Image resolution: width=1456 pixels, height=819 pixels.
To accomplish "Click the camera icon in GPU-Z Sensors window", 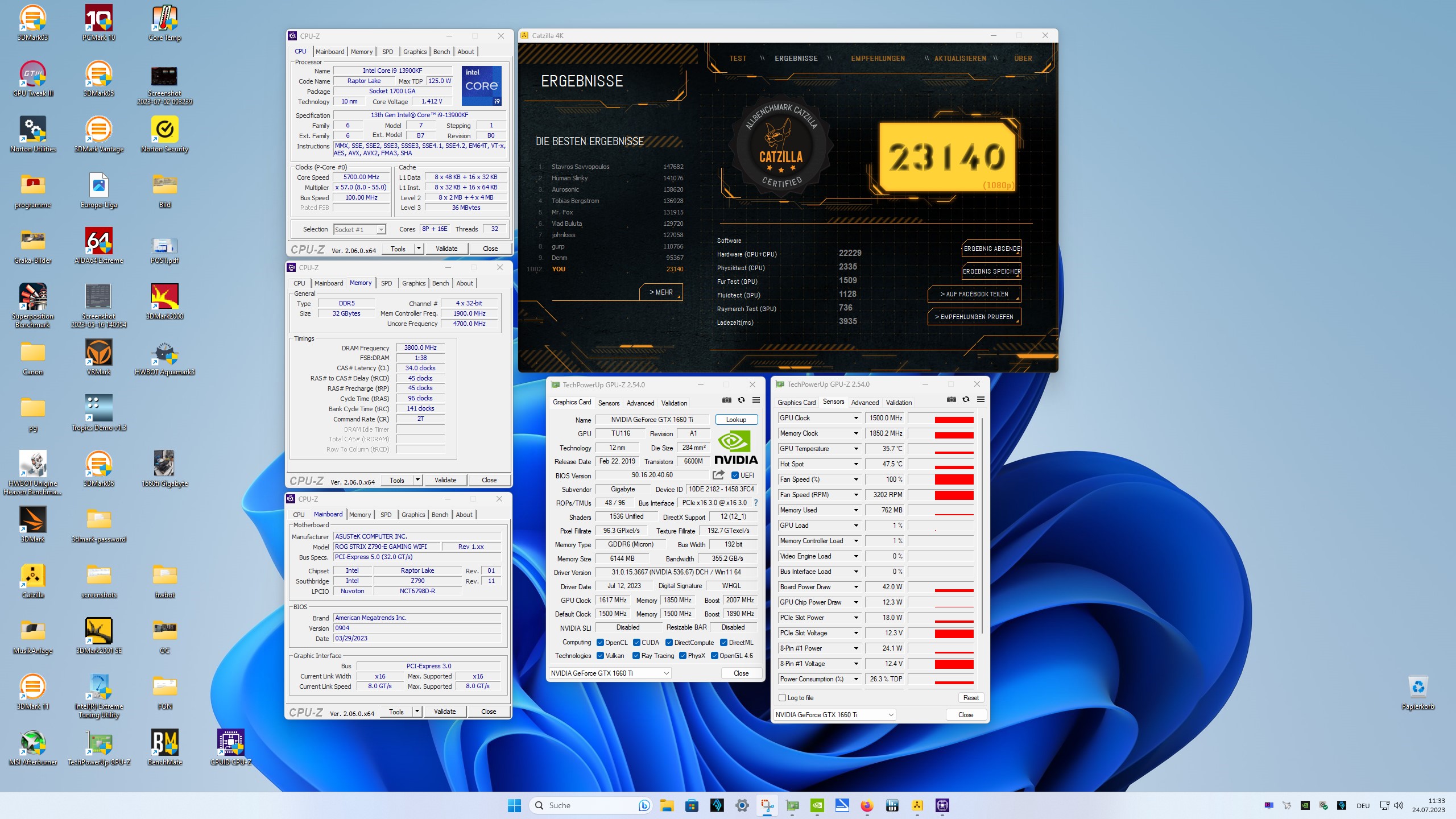I will pyautogui.click(x=951, y=400).
